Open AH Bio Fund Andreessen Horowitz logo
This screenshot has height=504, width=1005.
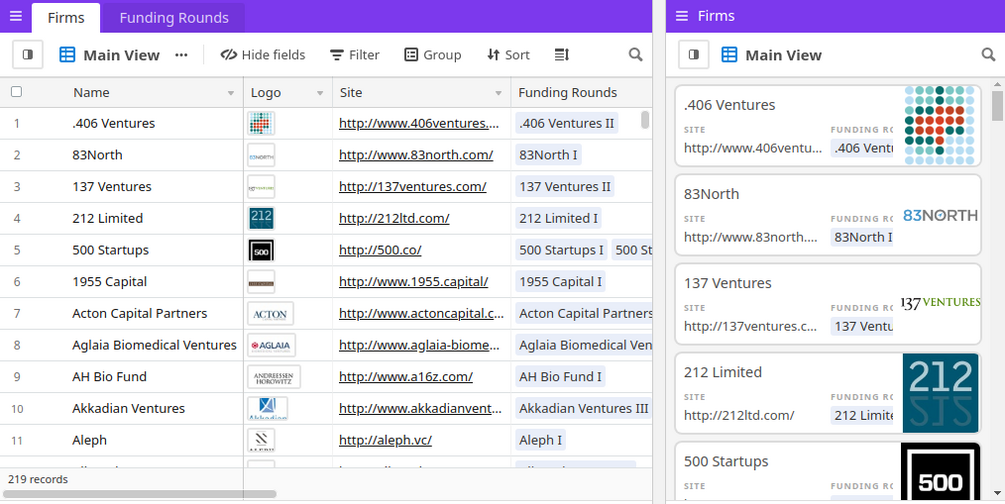tap(274, 377)
